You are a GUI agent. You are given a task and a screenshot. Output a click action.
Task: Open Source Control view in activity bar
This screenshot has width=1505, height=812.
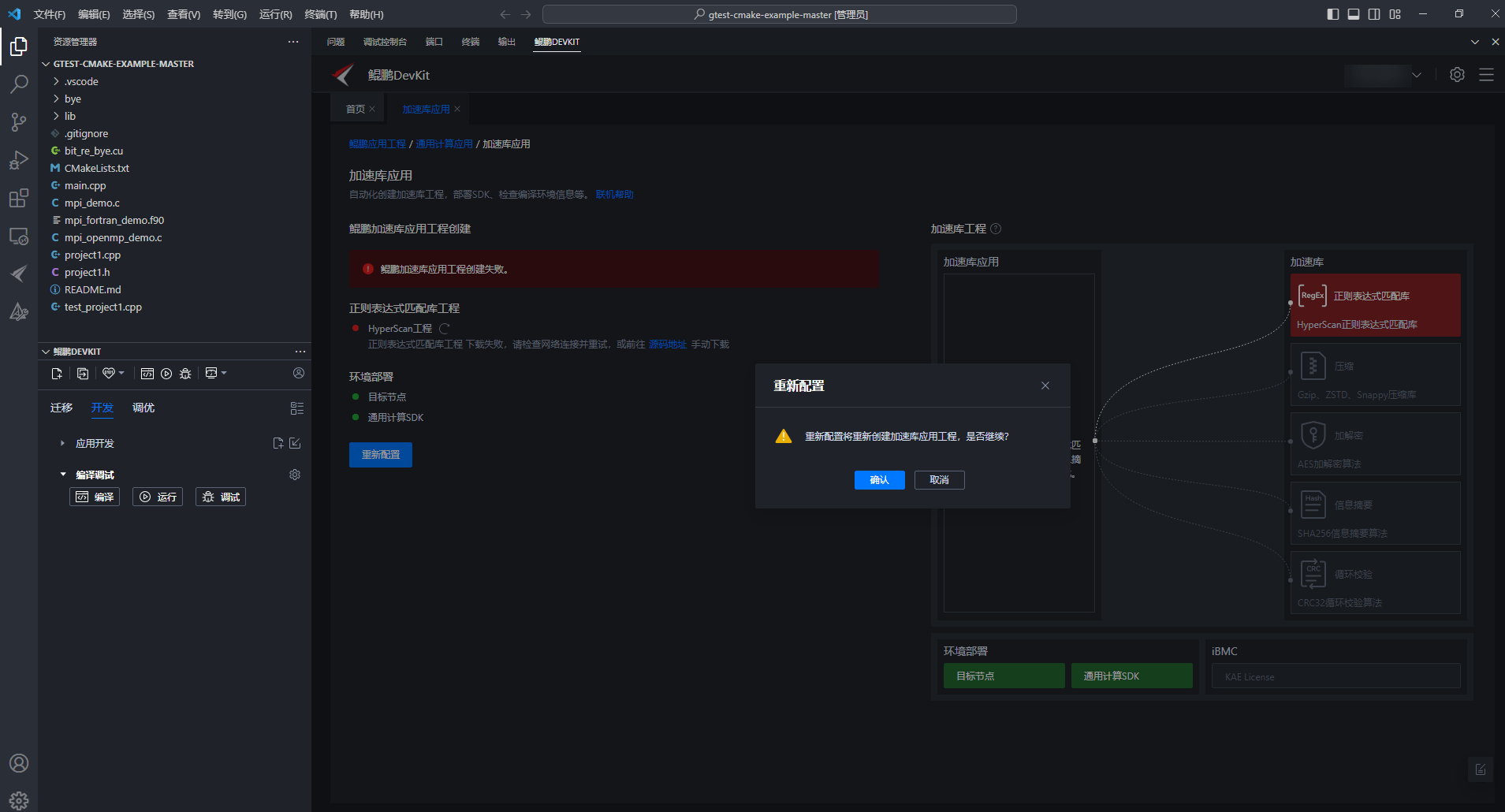click(19, 122)
